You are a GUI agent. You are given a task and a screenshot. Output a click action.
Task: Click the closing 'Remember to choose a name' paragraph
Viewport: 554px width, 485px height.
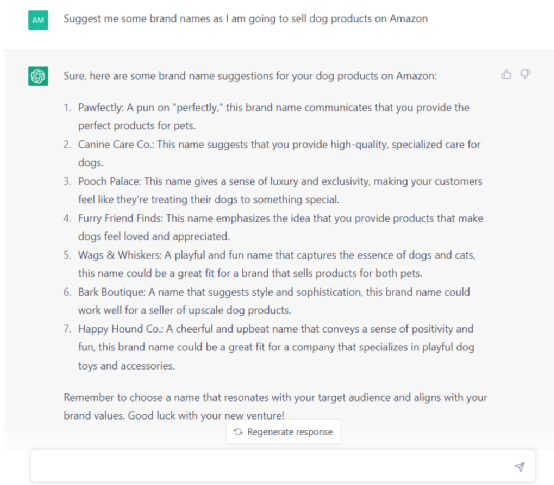275,407
